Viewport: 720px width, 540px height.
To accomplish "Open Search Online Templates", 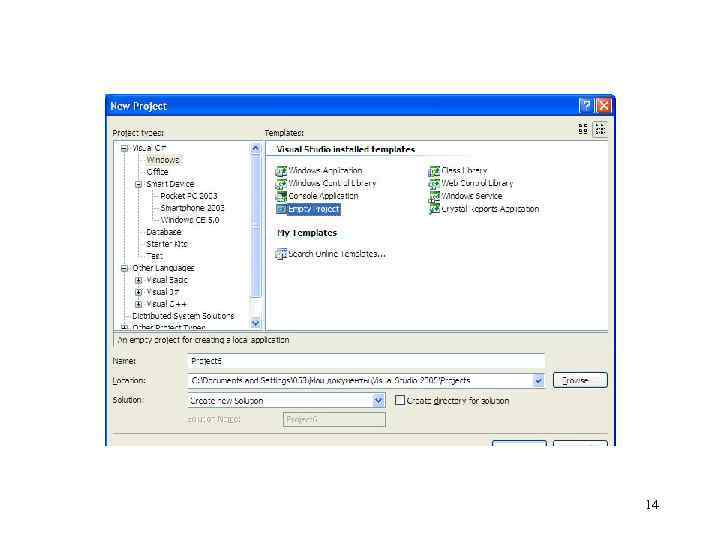I will [331, 254].
